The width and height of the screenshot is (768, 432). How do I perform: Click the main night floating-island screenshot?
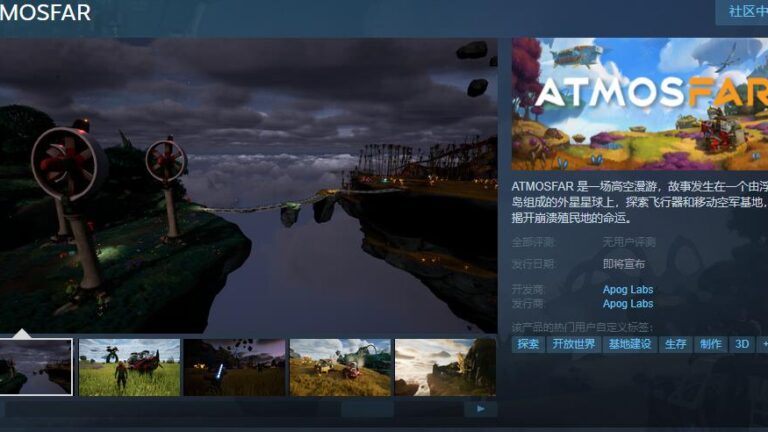point(248,186)
